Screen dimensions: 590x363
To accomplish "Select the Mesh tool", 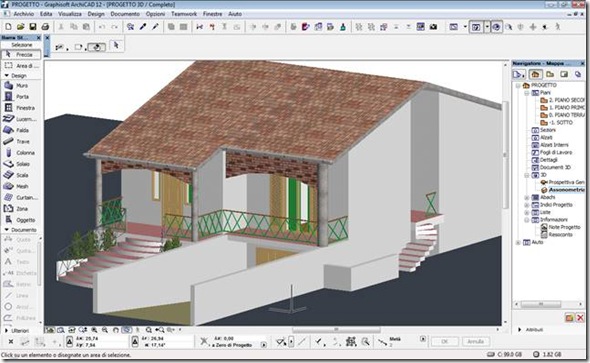I will [21, 186].
